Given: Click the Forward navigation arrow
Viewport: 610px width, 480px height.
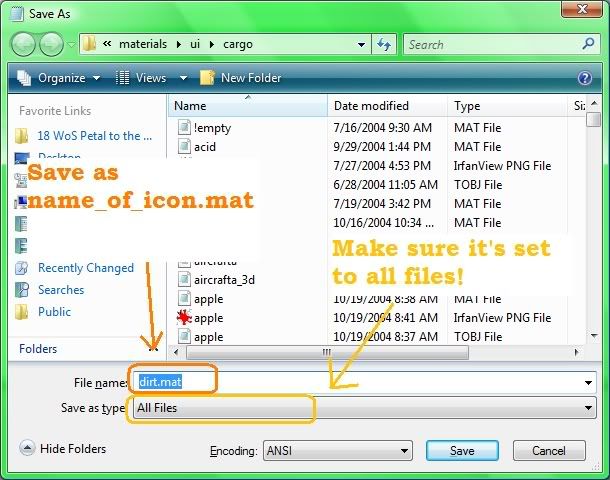Looking at the screenshot, I should pyautogui.click(x=51, y=45).
